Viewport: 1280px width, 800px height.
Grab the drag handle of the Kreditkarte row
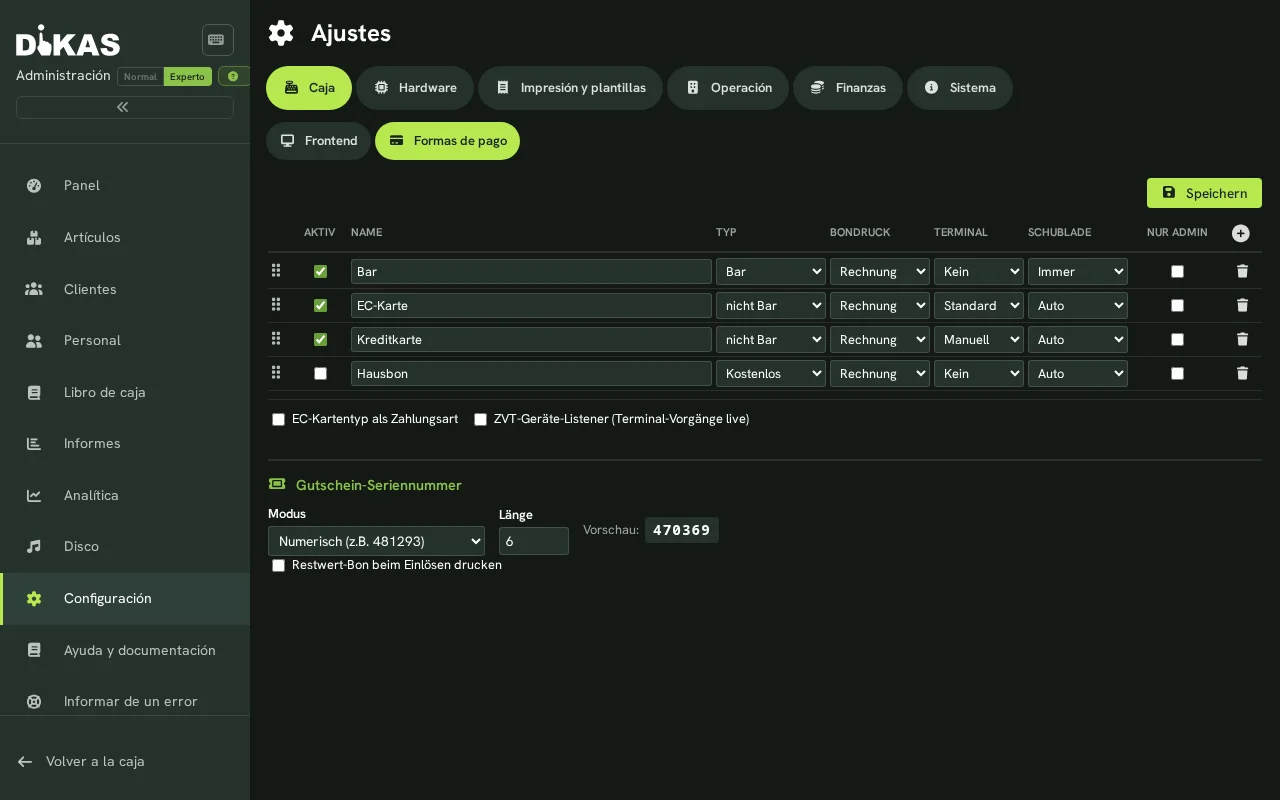point(276,338)
